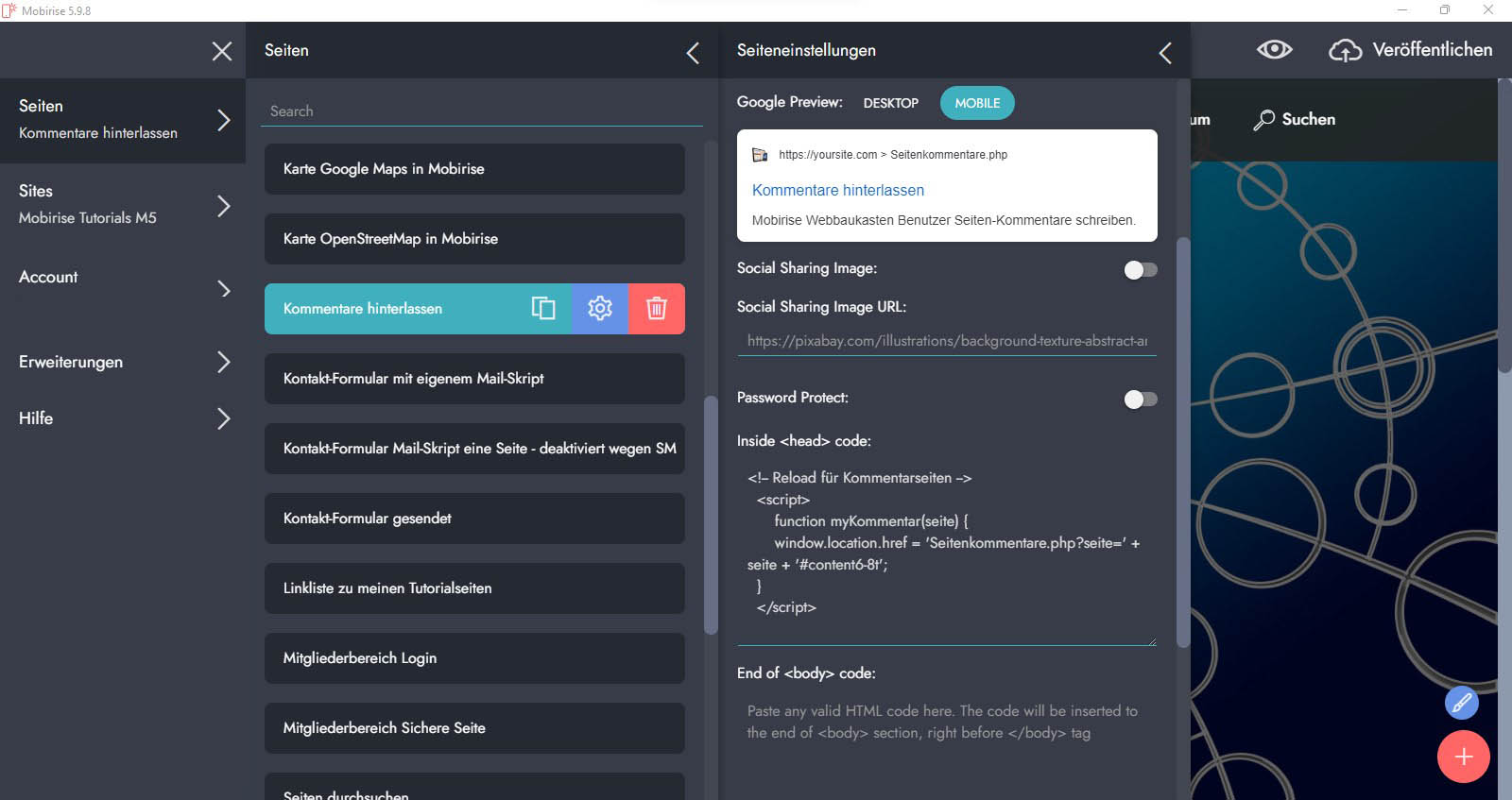Click the duplicate page icon for Kommentare hinterlassen
Screen dimensions: 1512x800
[x=543, y=309]
